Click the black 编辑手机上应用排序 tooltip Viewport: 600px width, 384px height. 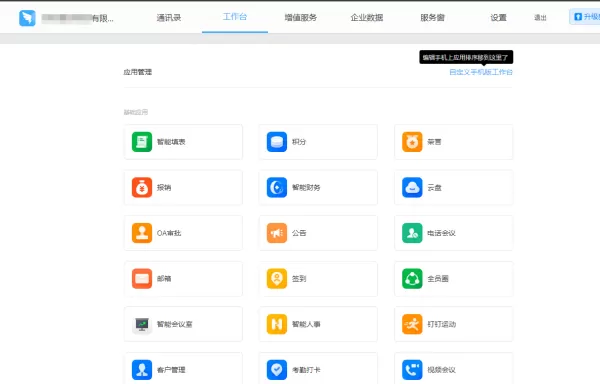coord(466,57)
